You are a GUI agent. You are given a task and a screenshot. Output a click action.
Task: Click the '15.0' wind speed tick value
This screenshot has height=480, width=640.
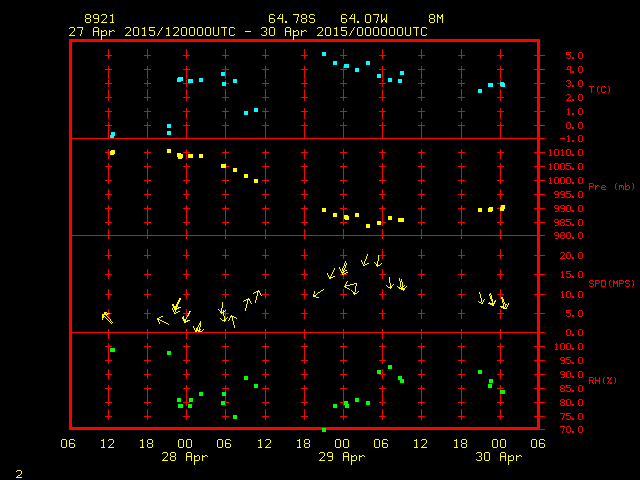571,275
